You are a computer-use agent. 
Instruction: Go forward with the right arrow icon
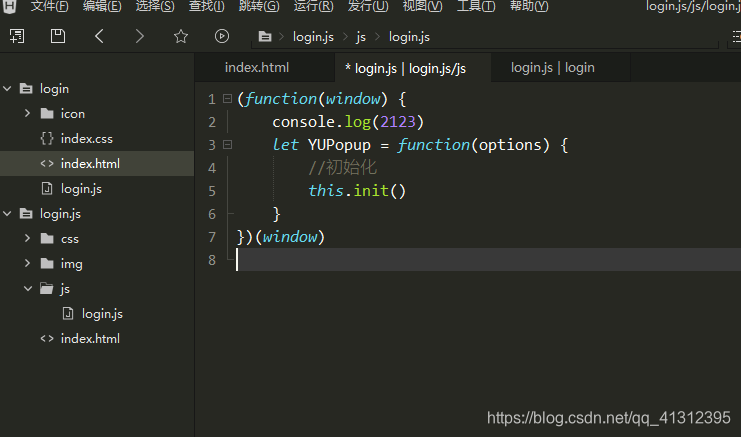(x=139, y=36)
